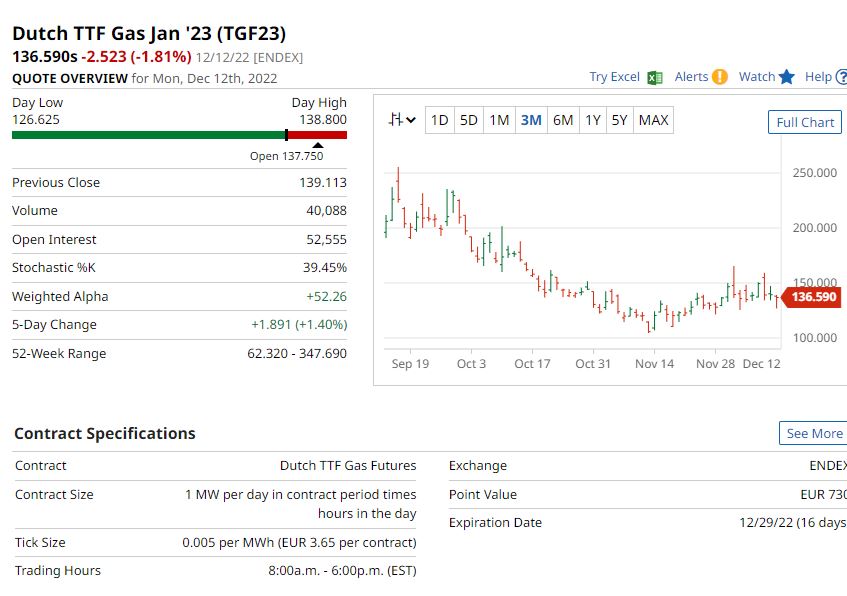The image size is (847, 596).
Task: Switch to 1Y chart view
Action: click(x=593, y=121)
